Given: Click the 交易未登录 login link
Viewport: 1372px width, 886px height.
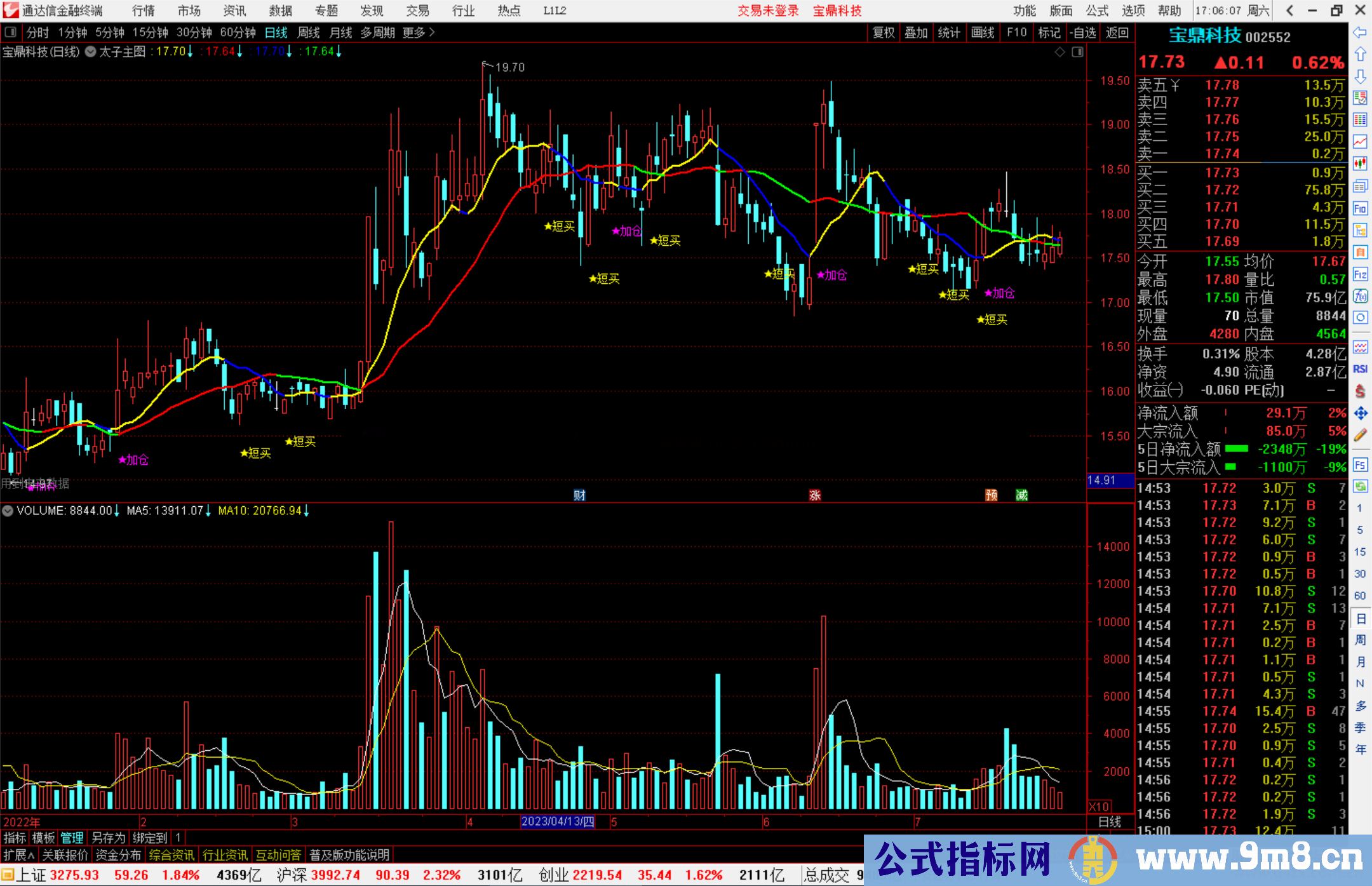Looking at the screenshot, I should click(x=768, y=11).
